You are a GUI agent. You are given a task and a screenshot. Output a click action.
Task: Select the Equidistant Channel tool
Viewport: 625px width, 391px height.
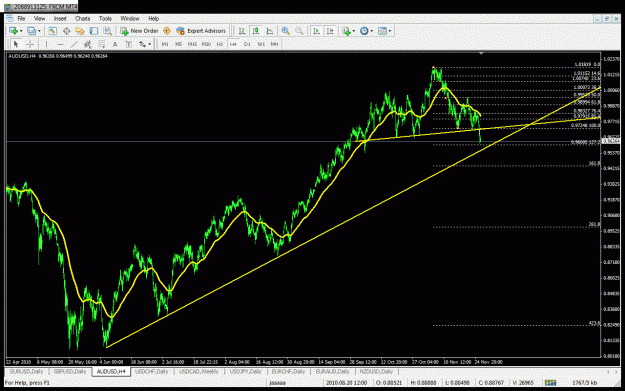pos(88,44)
